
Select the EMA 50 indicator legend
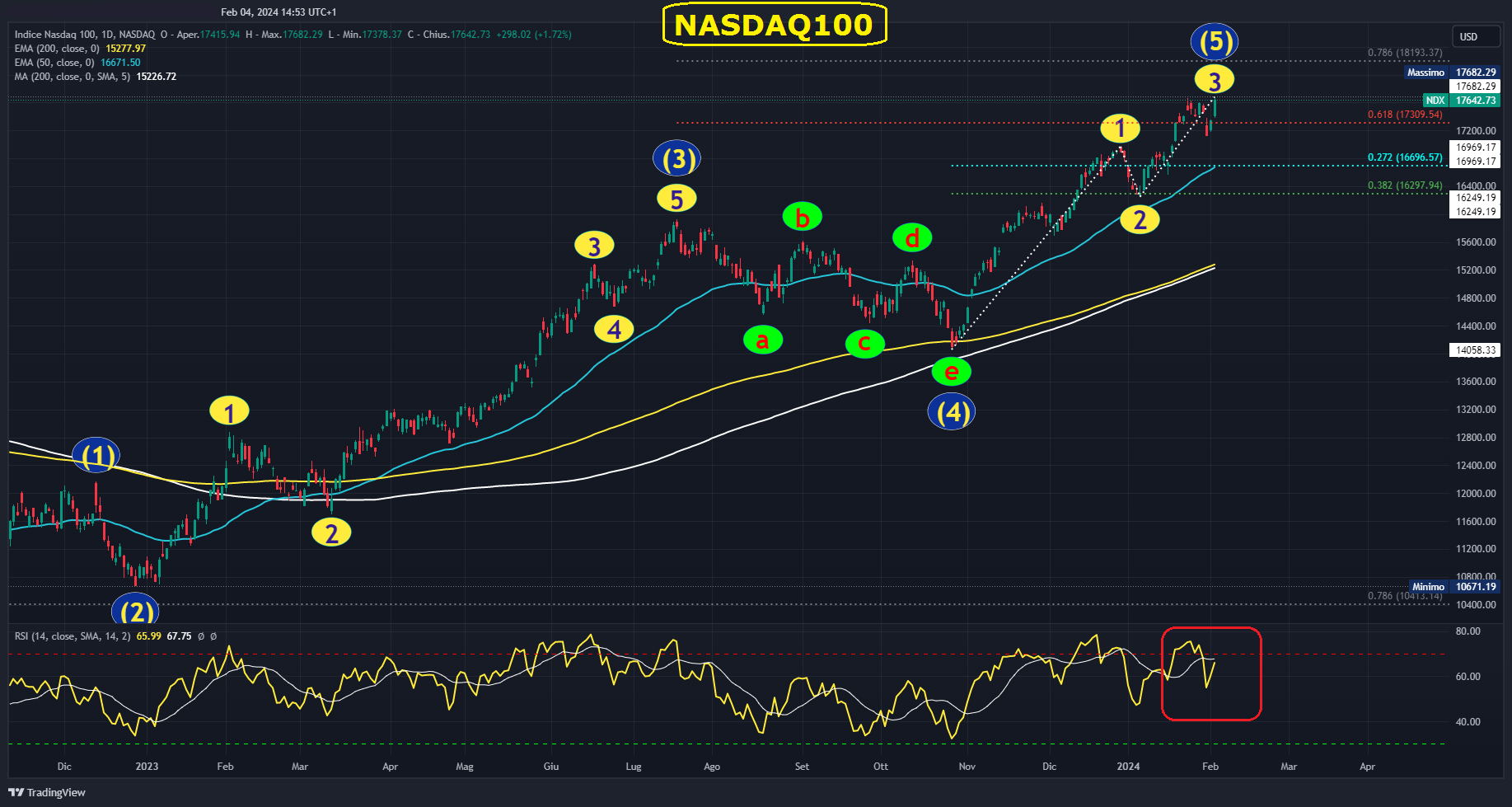click(x=77, y=63)
